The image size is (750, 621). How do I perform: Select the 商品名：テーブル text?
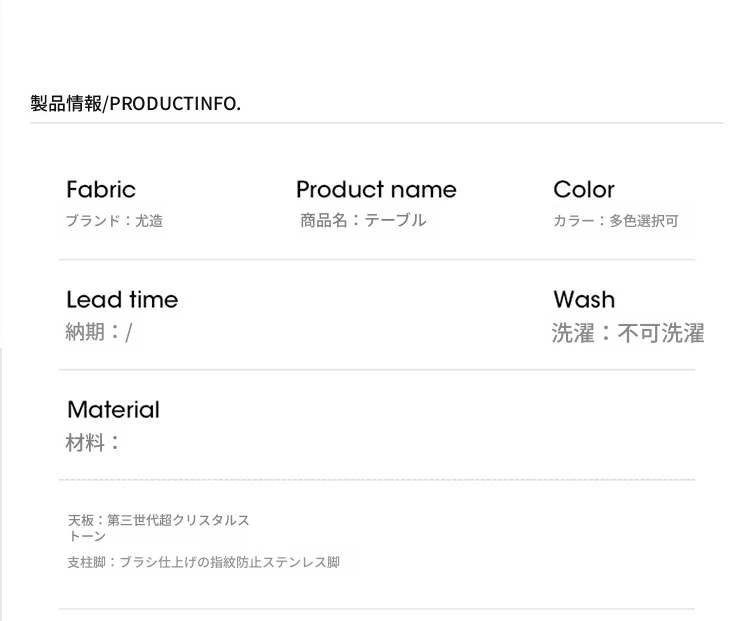pos(363,220)
